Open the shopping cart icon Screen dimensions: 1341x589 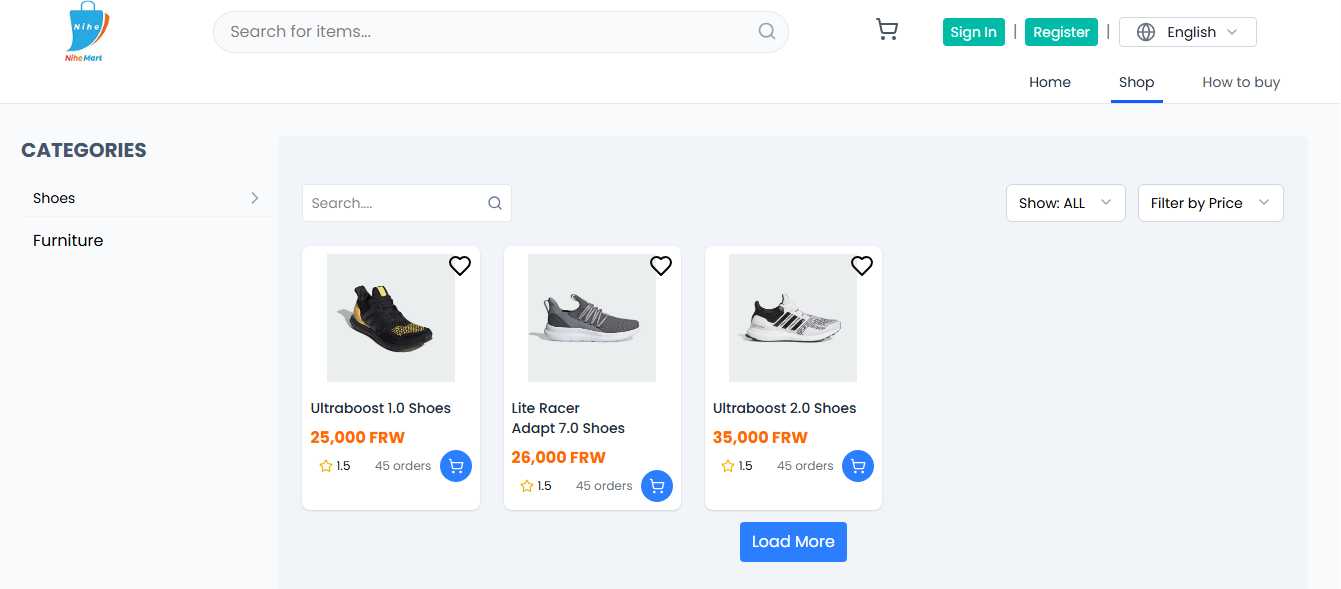coord(886,29)
